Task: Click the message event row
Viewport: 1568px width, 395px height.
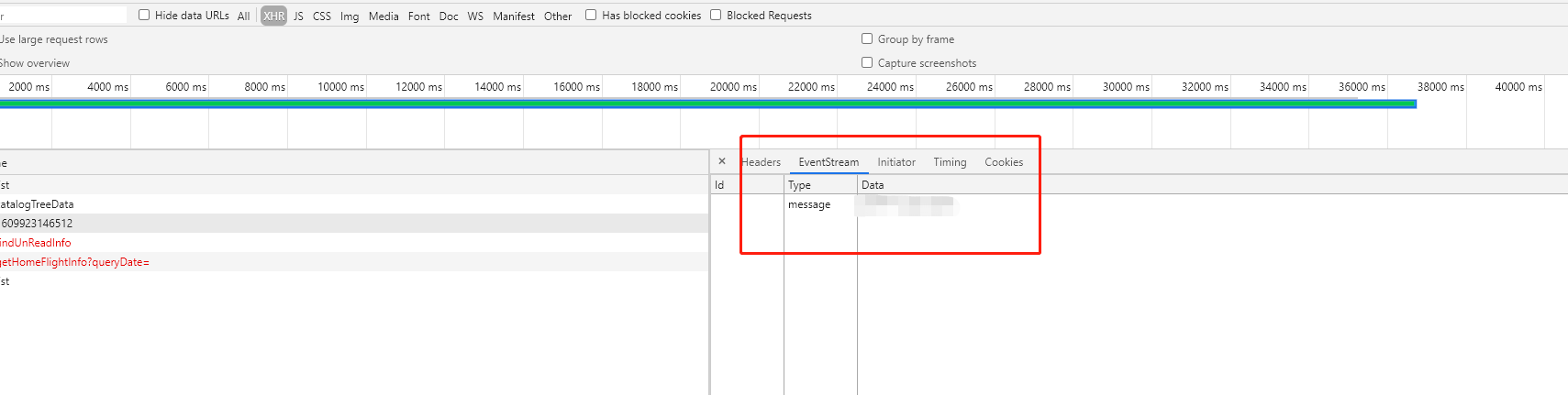Action: (x=809, y=204)
